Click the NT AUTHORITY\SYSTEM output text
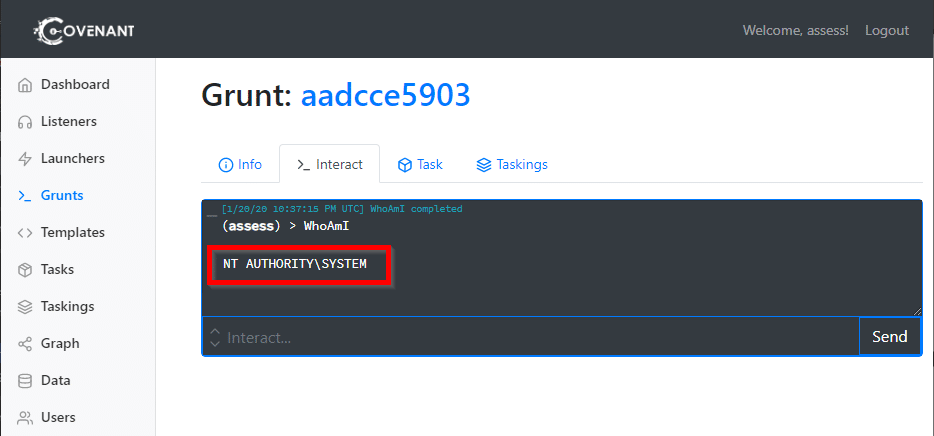934x436 pixels. click(x=295, y=263)
